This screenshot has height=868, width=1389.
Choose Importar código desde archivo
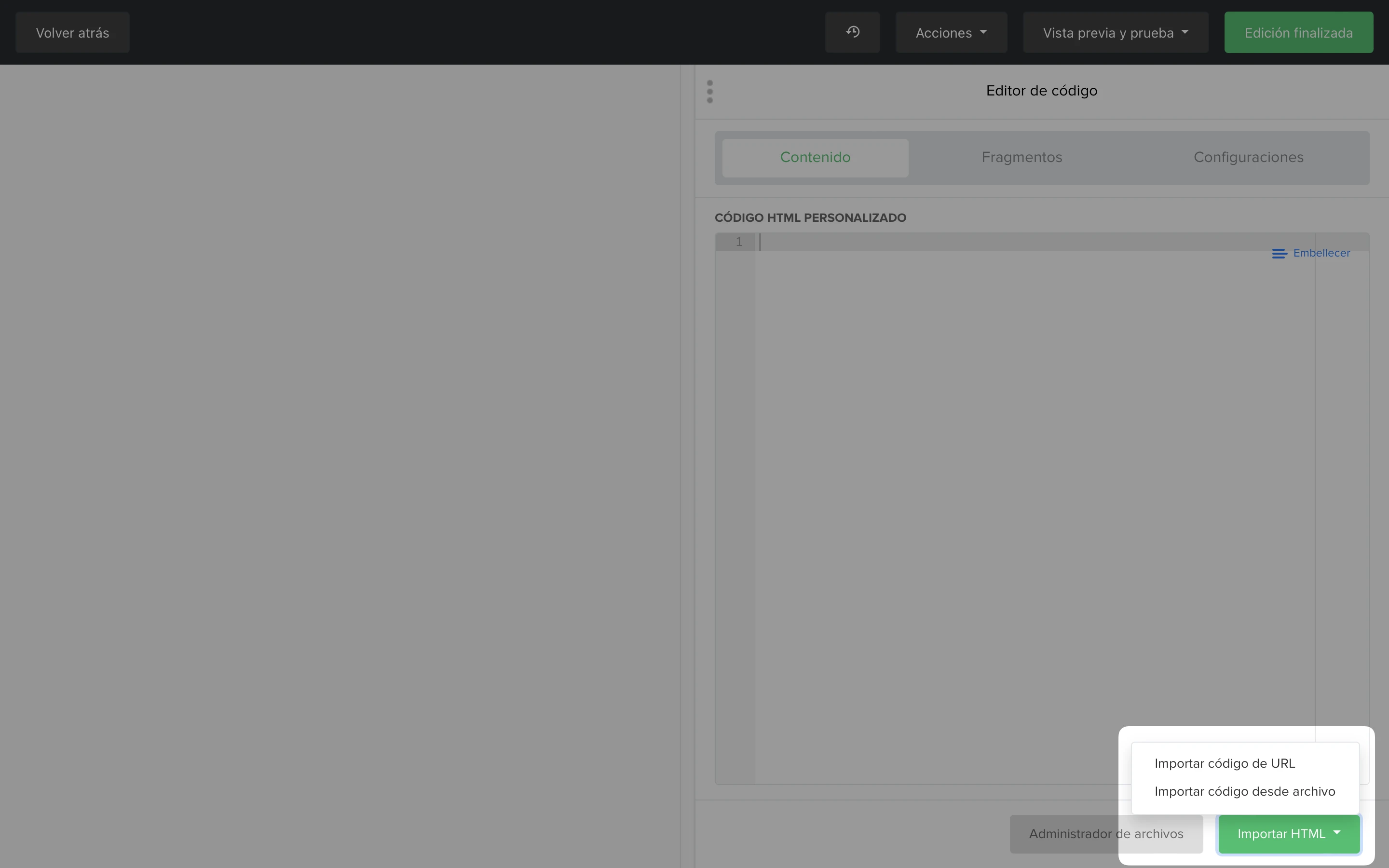coord(1244,792)
